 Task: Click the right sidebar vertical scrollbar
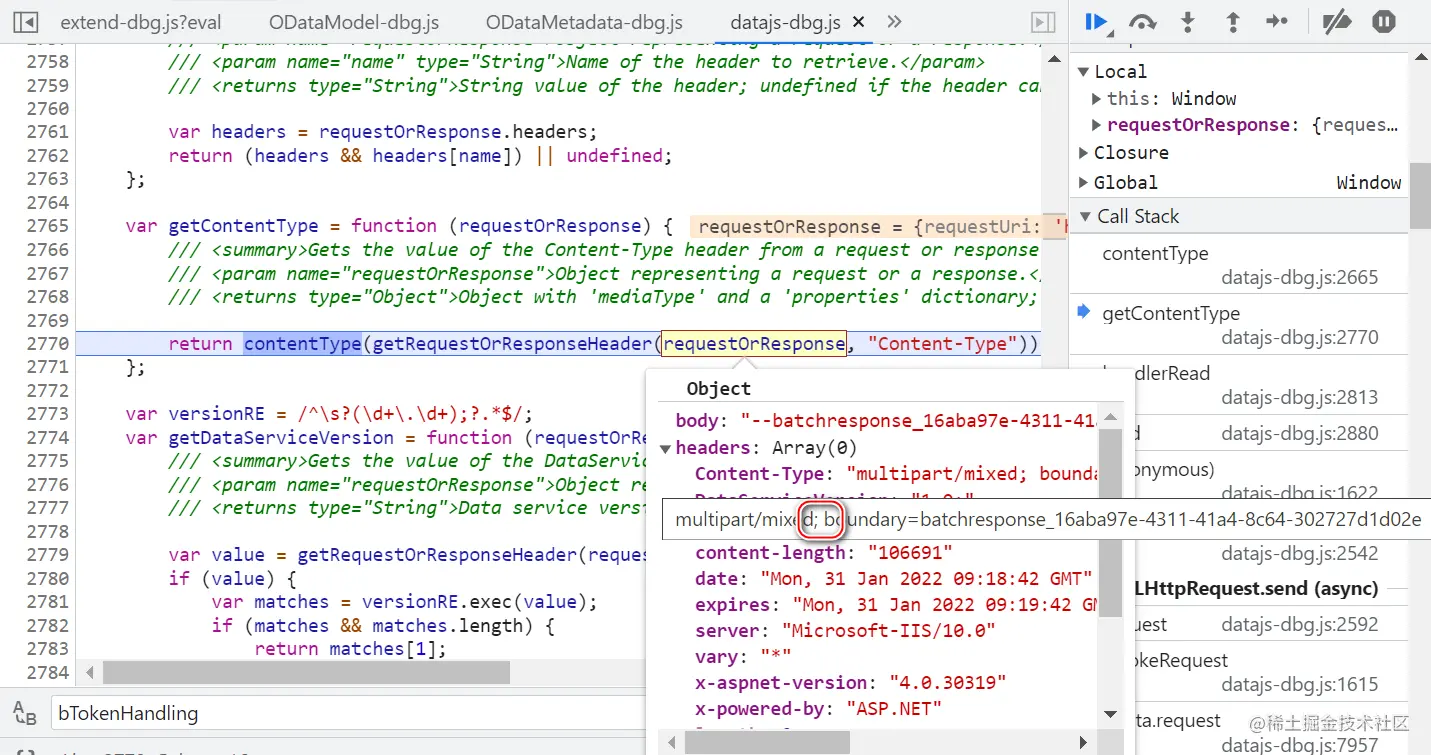tap(1420, 196)
